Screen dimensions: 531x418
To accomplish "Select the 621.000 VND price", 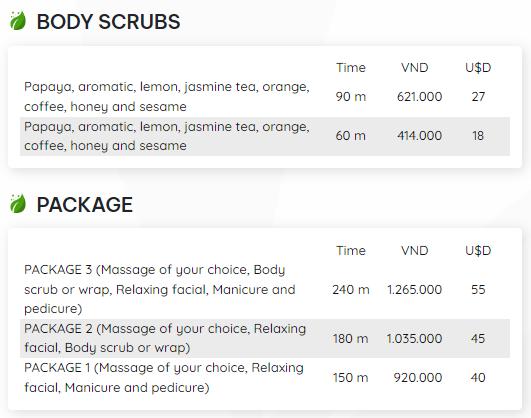I will tap(419, 97).
